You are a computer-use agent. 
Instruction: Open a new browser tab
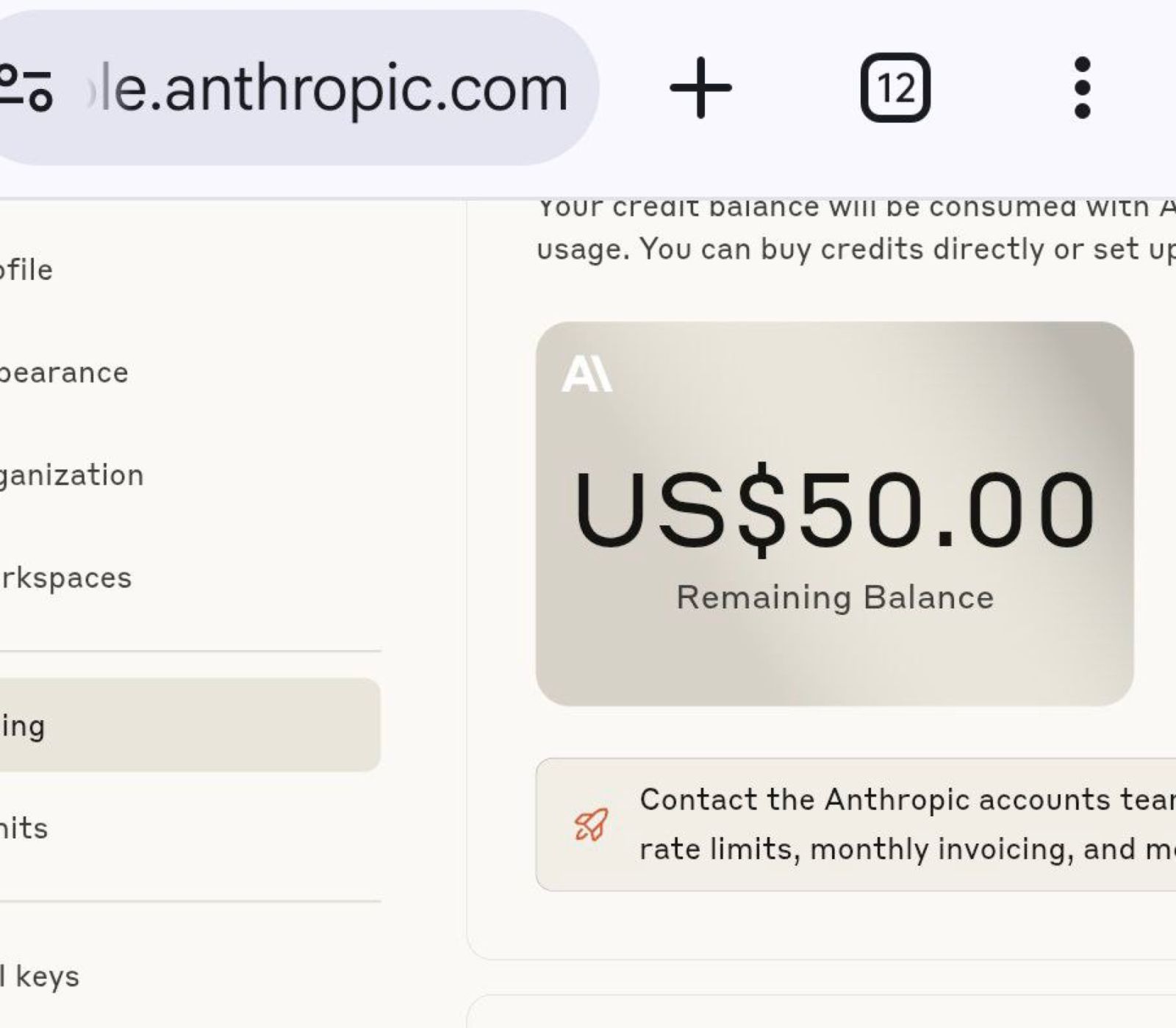pyautogui.click(x=700, y=87)
